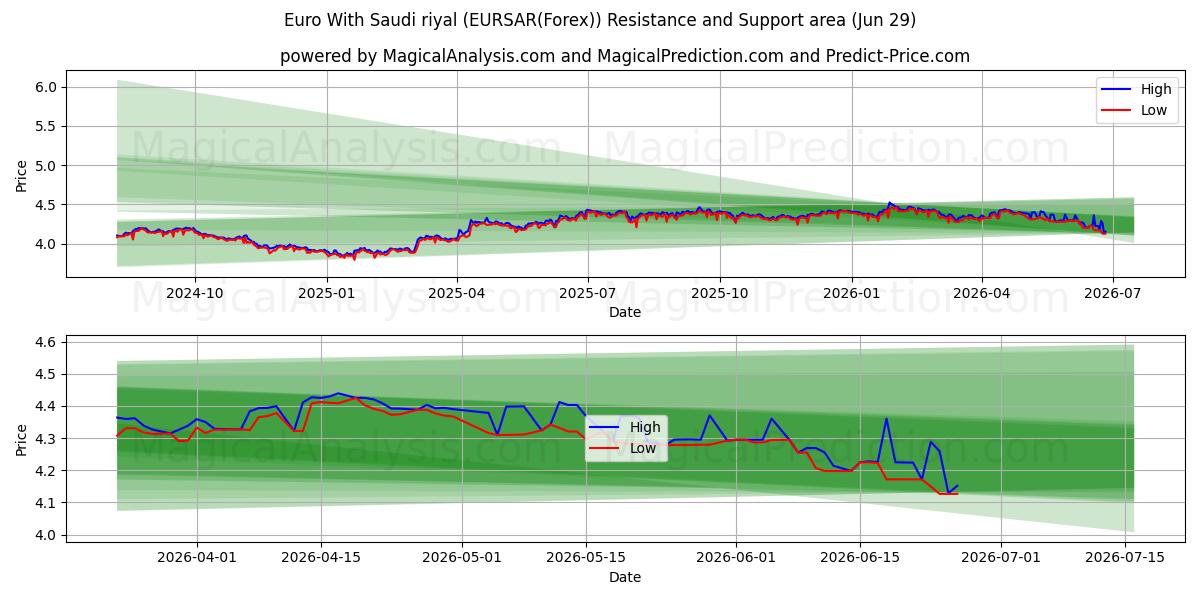Click the chart title mentioning EURSAR(Forex)
1200x600 pixels.
600,20
